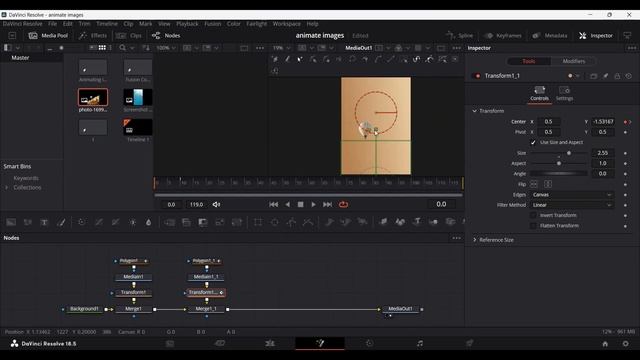Open the media pool search tool
The height and width of the screenshot is (360, 640).
(x=122, y=48)
